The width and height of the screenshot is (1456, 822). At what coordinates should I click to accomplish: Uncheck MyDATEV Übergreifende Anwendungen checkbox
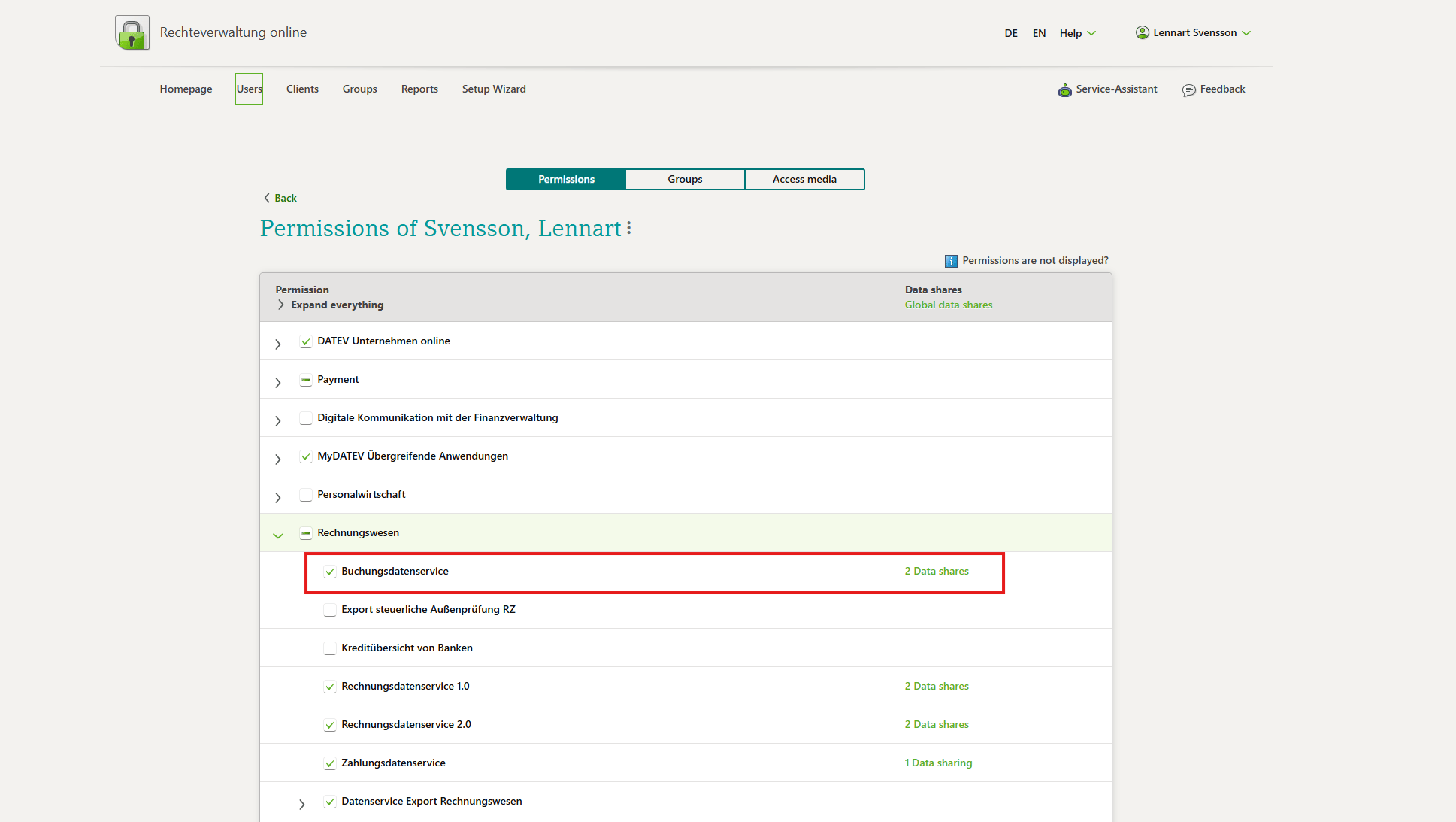click(306, 456)
